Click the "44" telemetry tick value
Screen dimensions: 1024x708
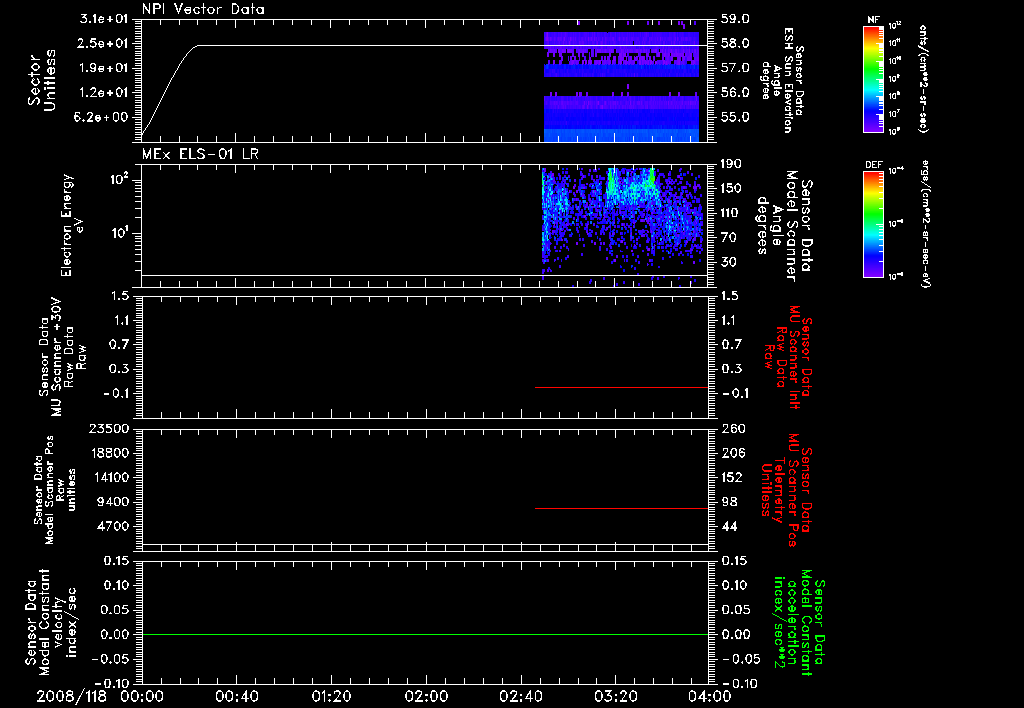click(x=729, y=526)
